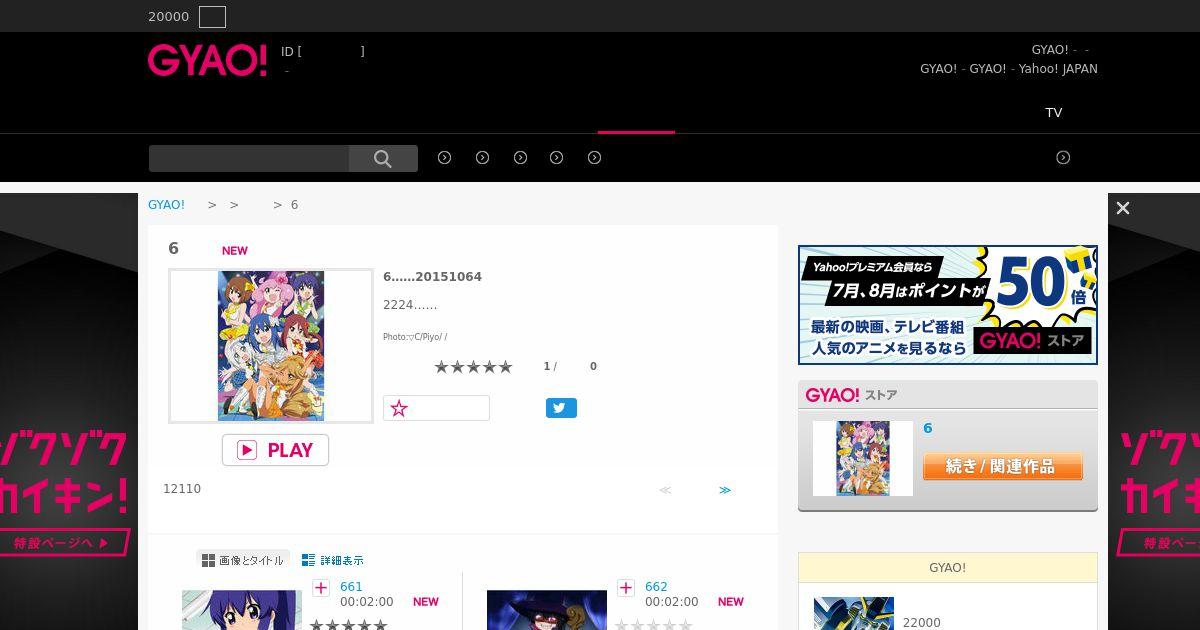Click the number 12110 below the PLAY button
This screenshot has width=1200, height=630.
coord(182,489)
